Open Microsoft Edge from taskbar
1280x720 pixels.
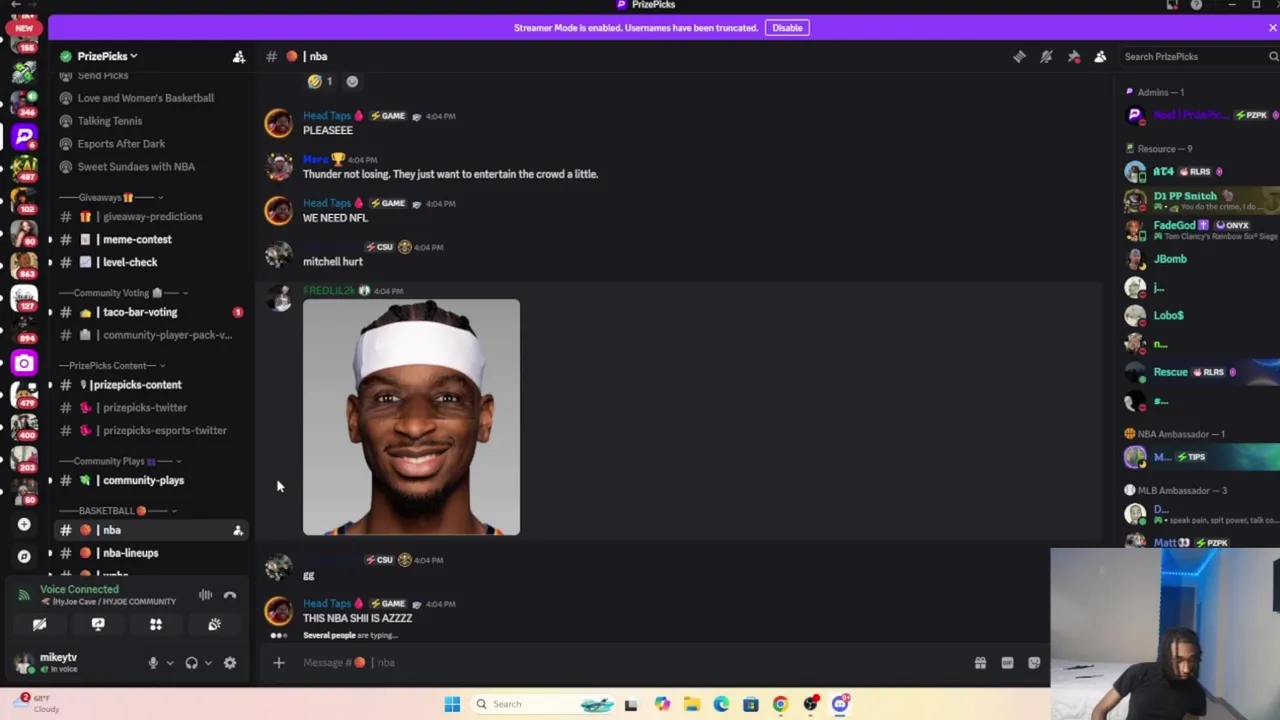click(721, 704)
